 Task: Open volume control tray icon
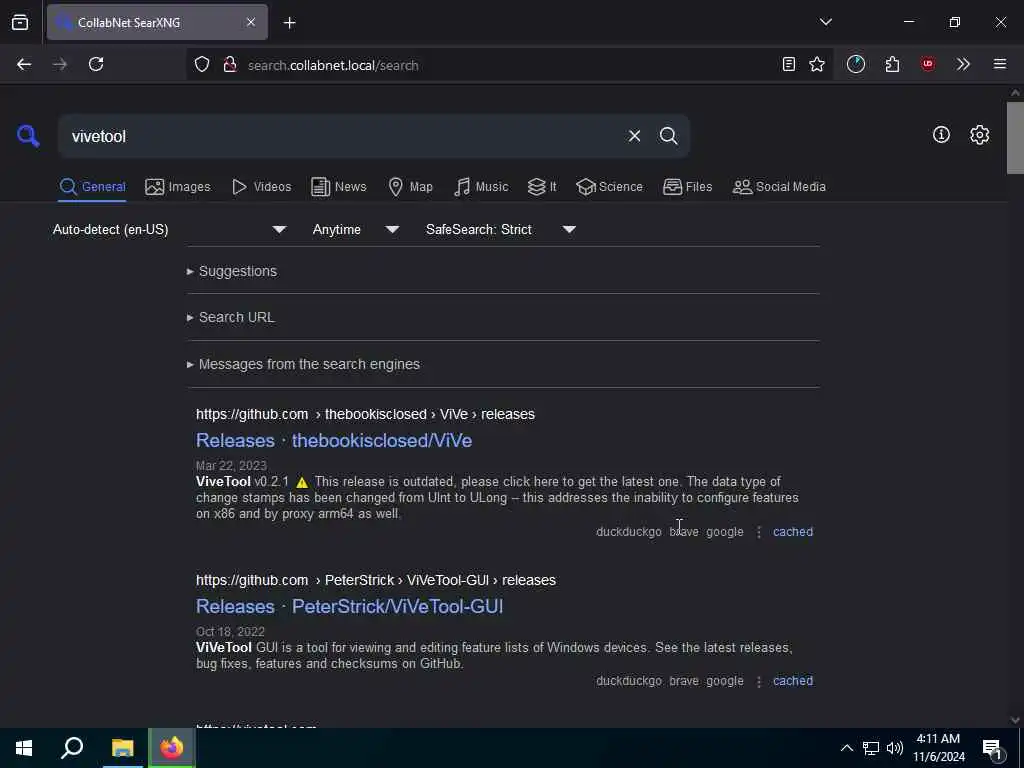[895, 748]
